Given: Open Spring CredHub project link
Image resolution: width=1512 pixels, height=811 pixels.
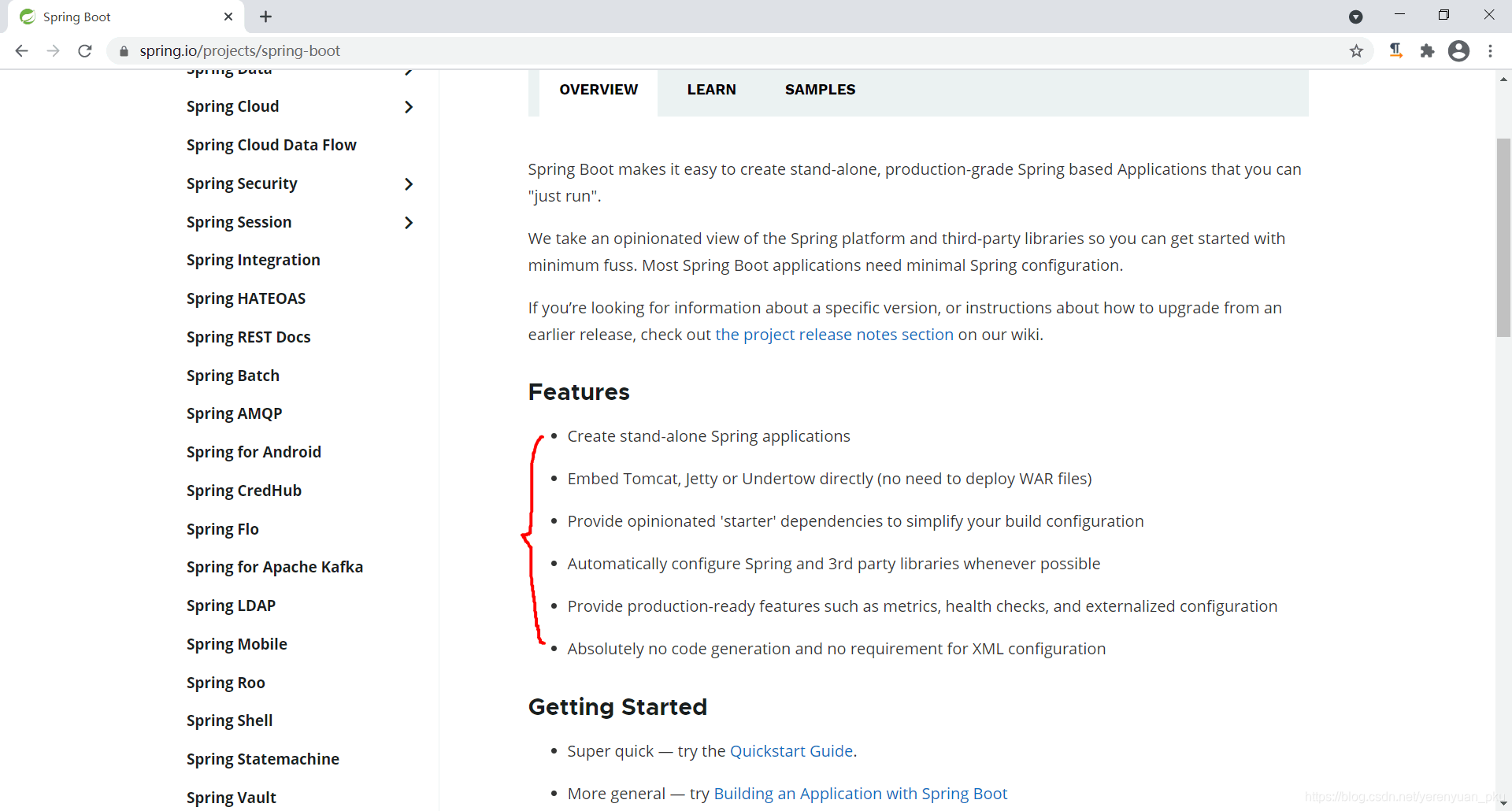Looking at the screenshot, I should [x=243, y=491].
